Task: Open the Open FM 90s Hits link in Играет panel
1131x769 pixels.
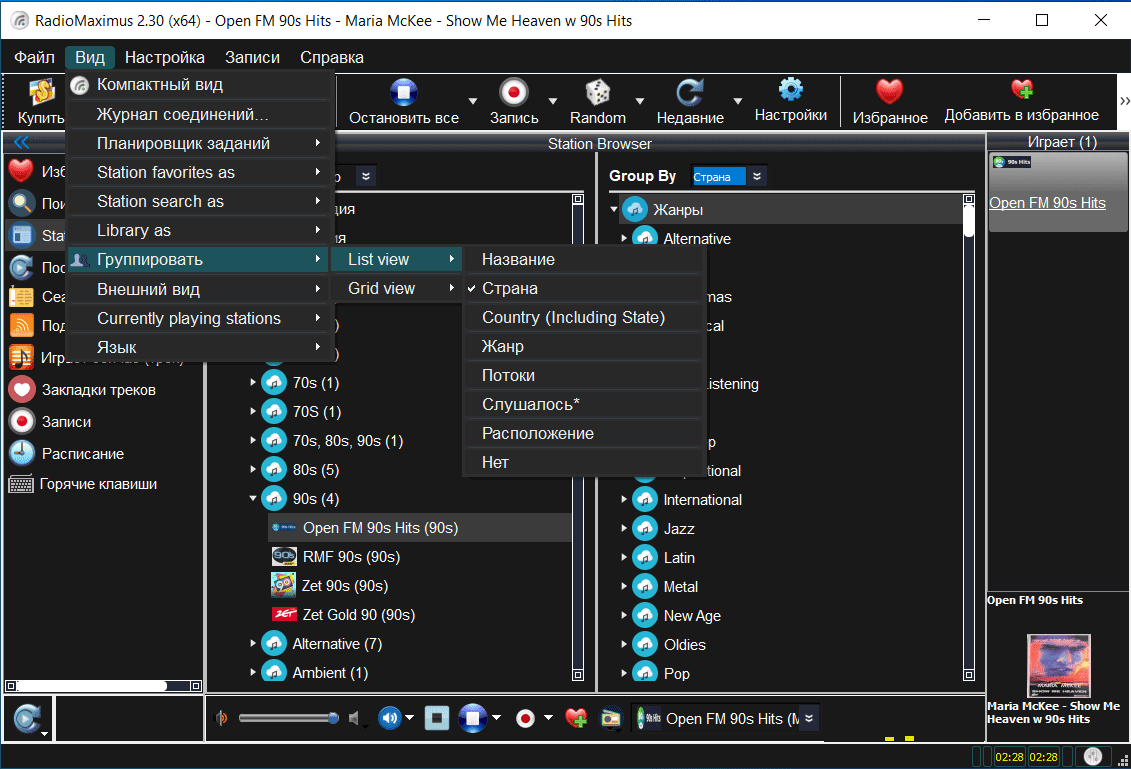Action: pyautogui.click(x=1047, y=203)
